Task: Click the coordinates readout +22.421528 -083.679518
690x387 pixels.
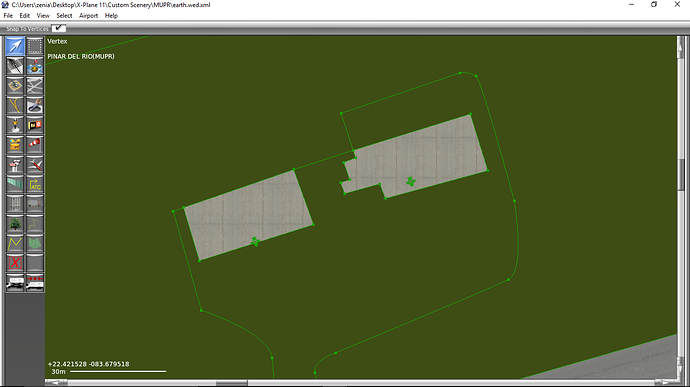Action: (88, 364)
